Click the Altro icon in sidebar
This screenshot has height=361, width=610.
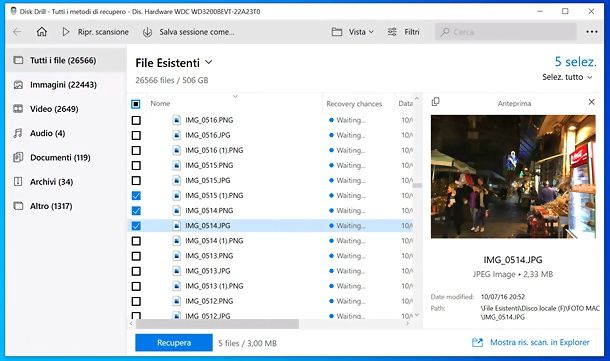click(x=18, y=206)
